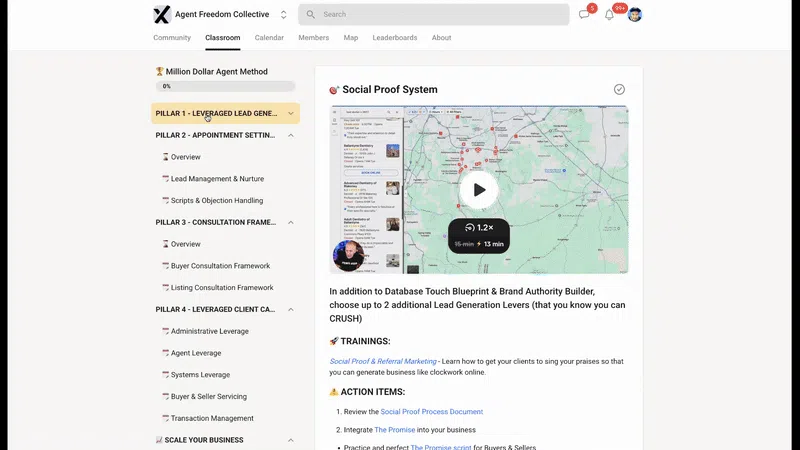Viewport: 800px width, 450px height.
Task: Collapse Pillar 4 Leveraged Client Ca chevron
Action: pyautogui.click(x=290, y=309)
